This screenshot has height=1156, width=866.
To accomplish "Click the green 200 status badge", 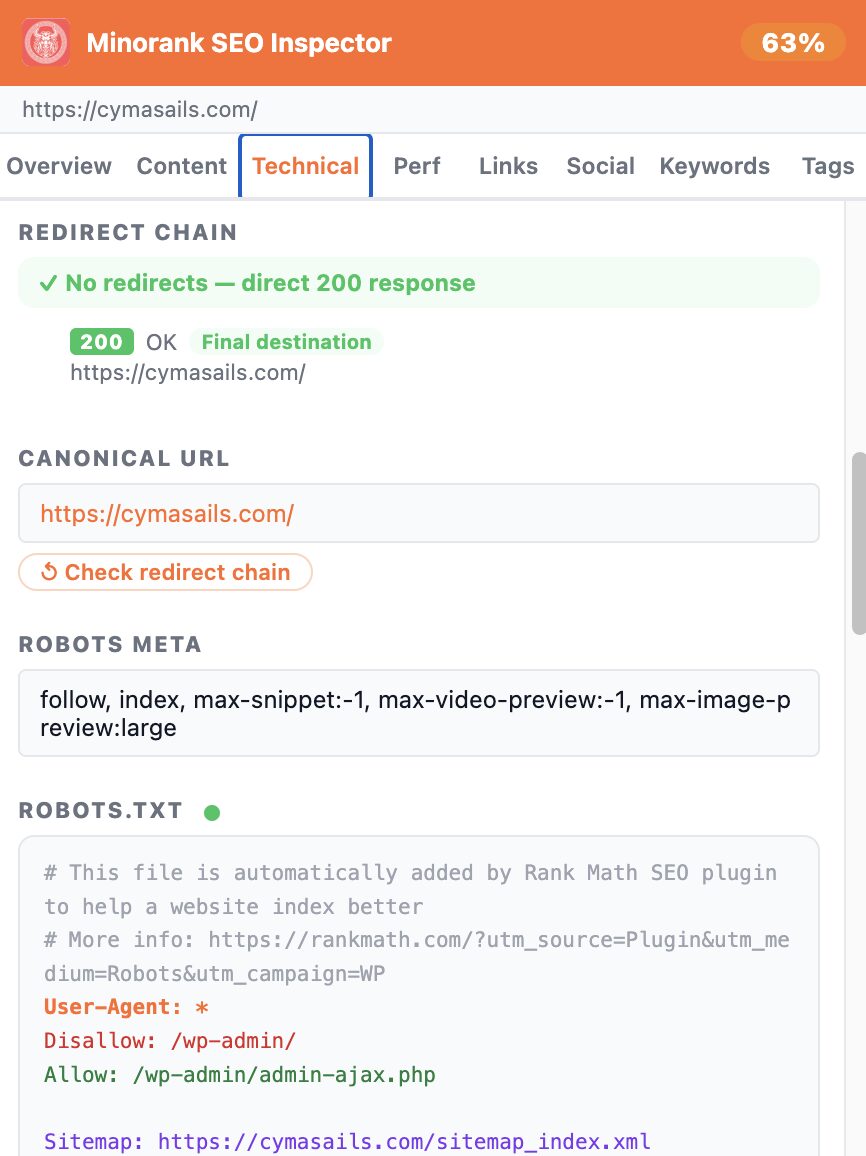I will (102, 341).
